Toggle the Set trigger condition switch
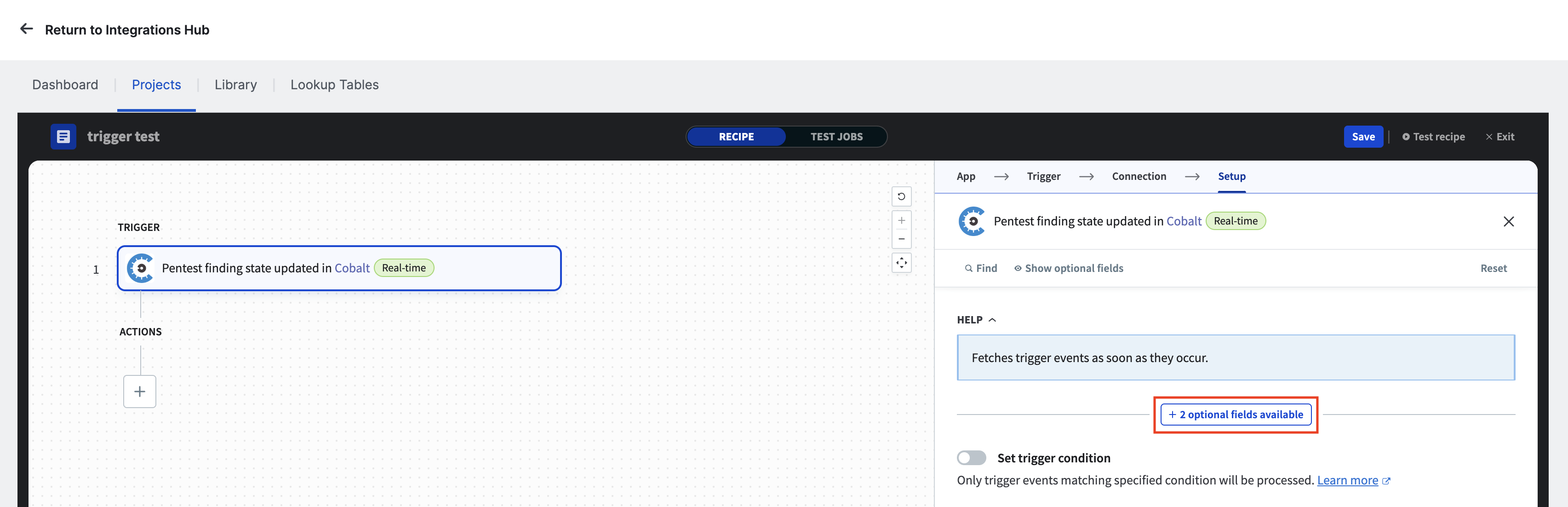Image resolution: width=1568 pixels, height=507 pixels. (970, 458)
